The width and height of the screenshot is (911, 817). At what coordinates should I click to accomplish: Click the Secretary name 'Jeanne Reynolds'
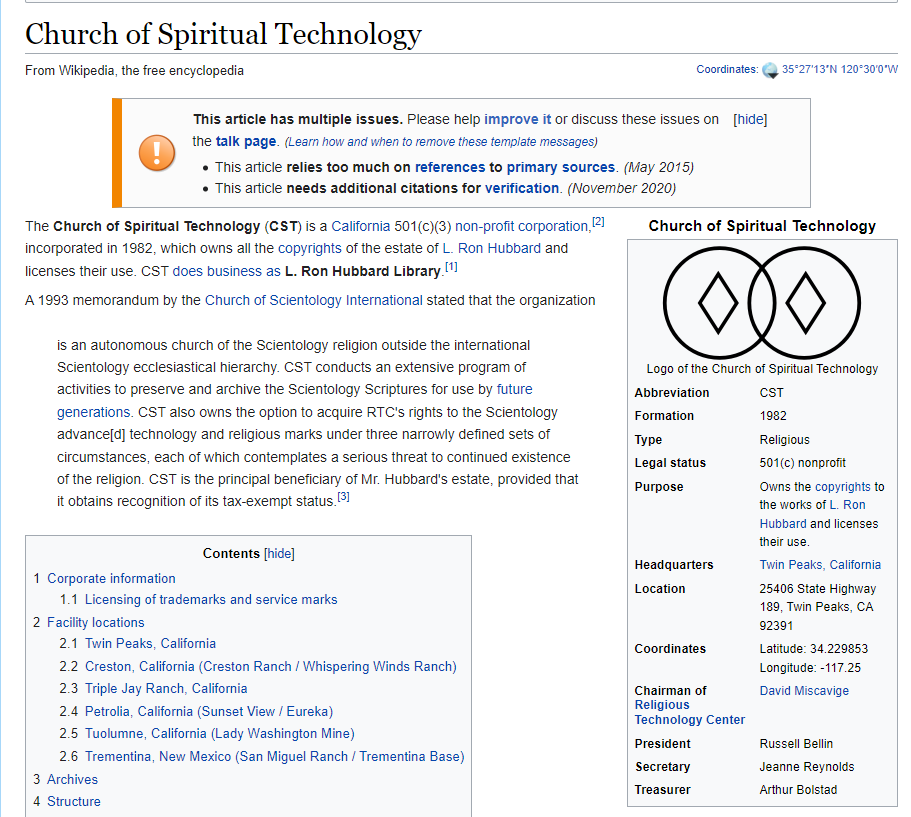click(806, 767)
